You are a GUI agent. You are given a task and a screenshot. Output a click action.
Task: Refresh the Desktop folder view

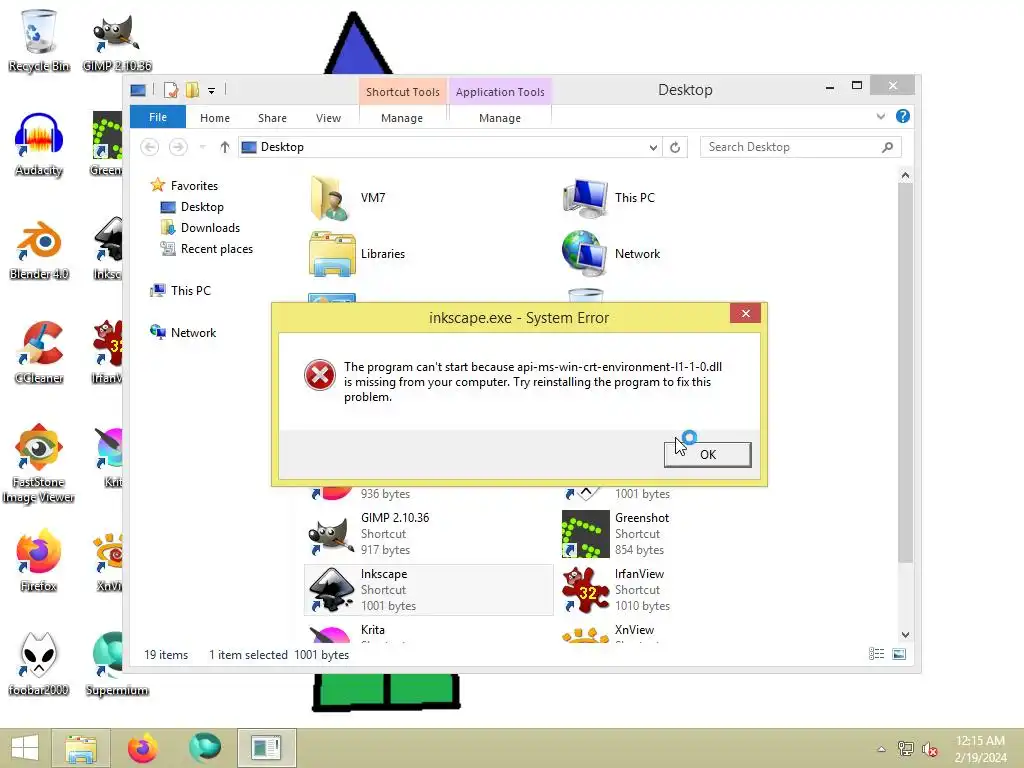coord(675,148)
